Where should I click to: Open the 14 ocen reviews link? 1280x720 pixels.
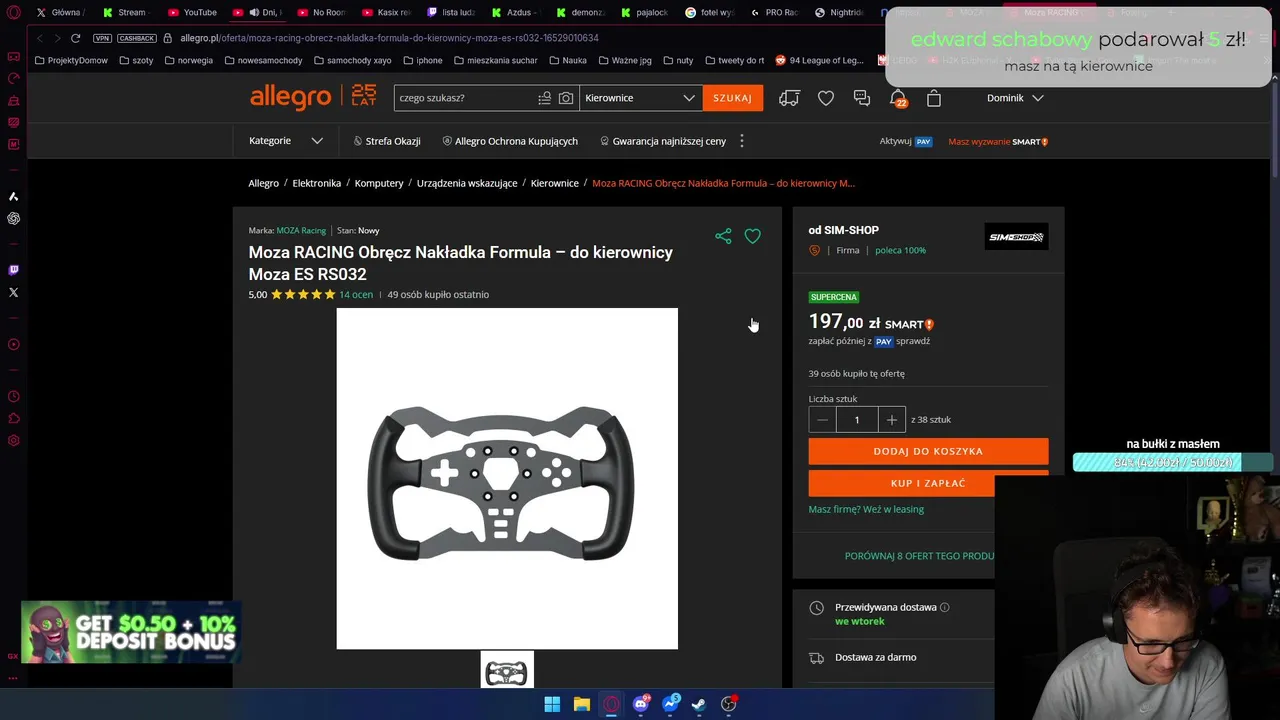point(356,295)
